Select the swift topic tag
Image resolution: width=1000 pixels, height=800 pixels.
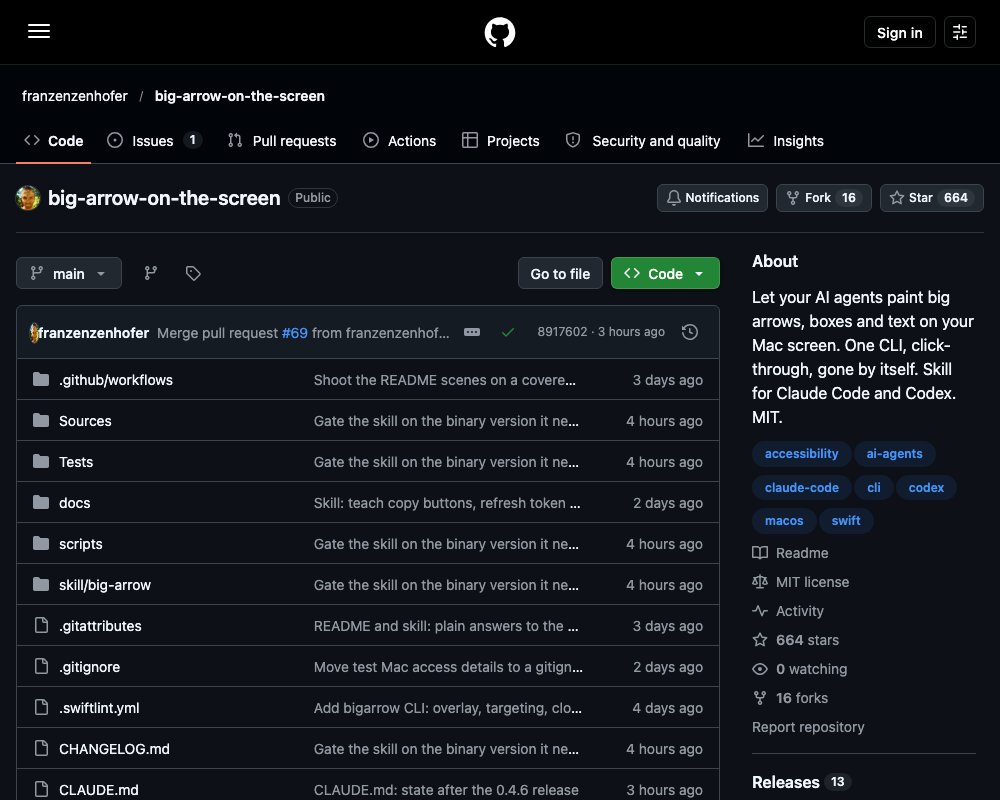click(x=846, y=521)
